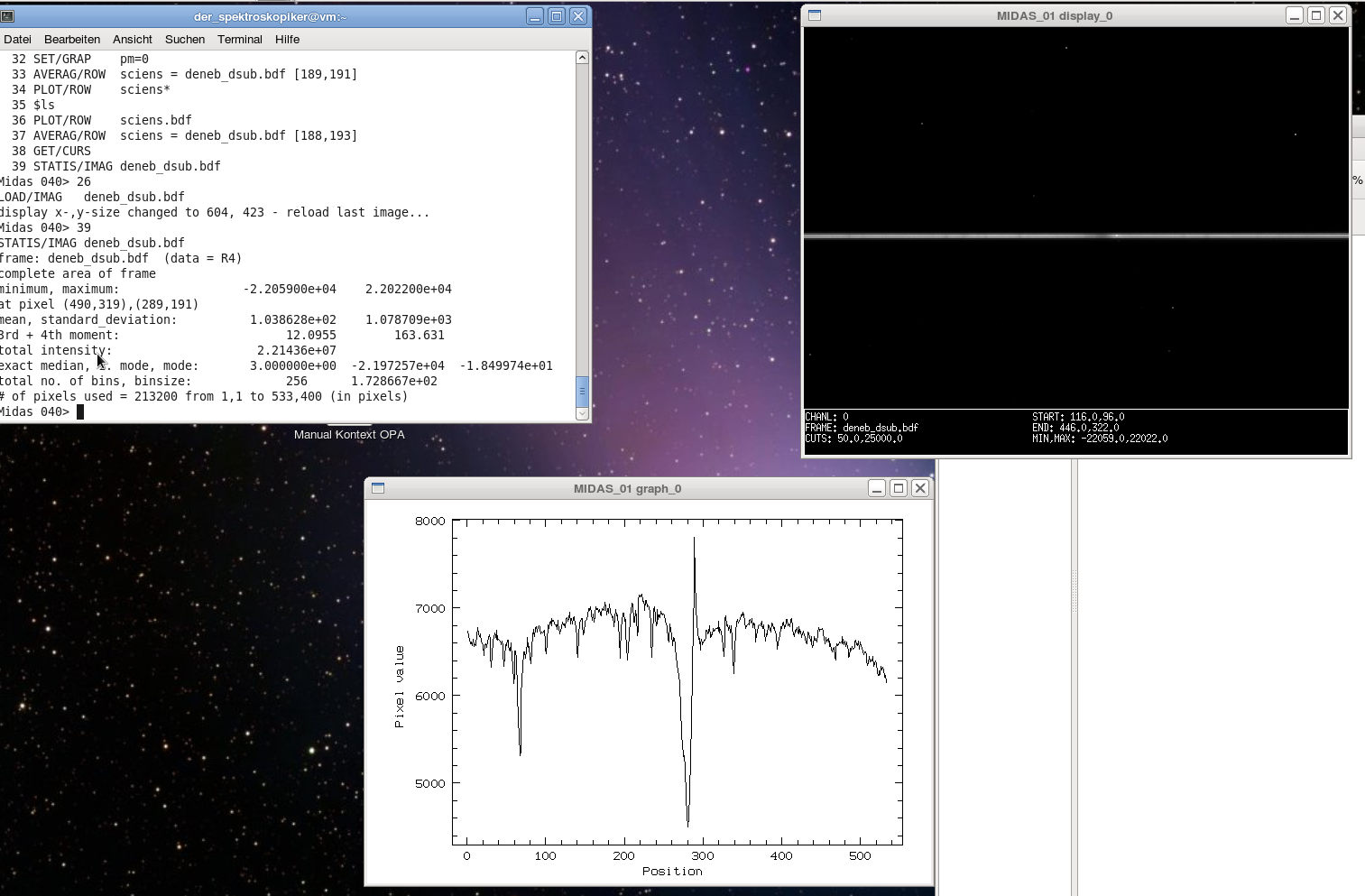Open the Ansicht menu
This screenshot has height=896, width=1365.
pos(133,39)
